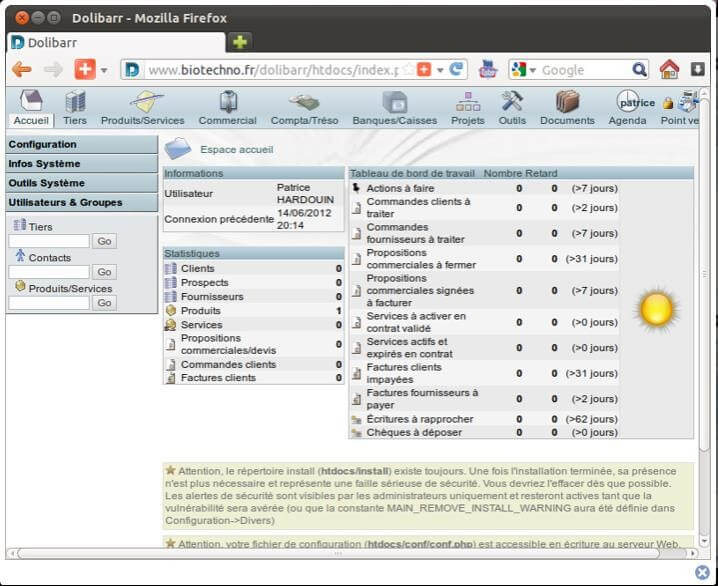Open the Factures clients statistics link

point(218,378)
